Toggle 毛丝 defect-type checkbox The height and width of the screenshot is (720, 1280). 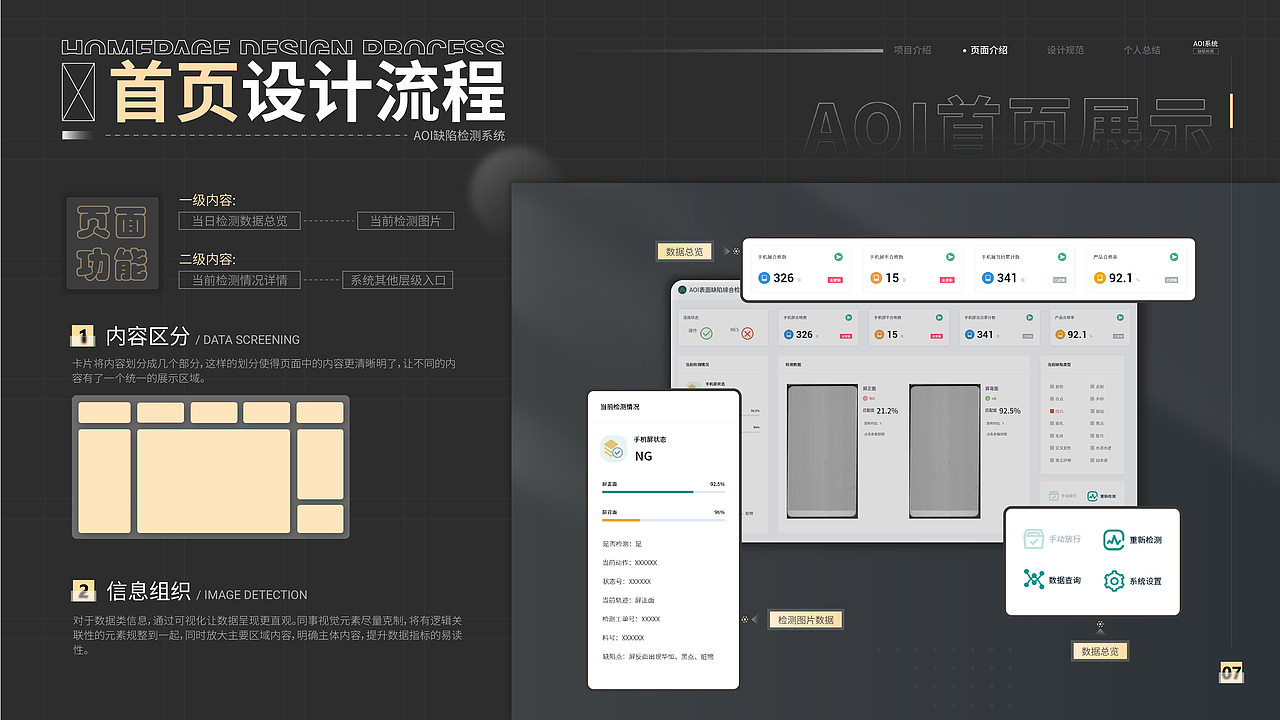[1052, 435]
